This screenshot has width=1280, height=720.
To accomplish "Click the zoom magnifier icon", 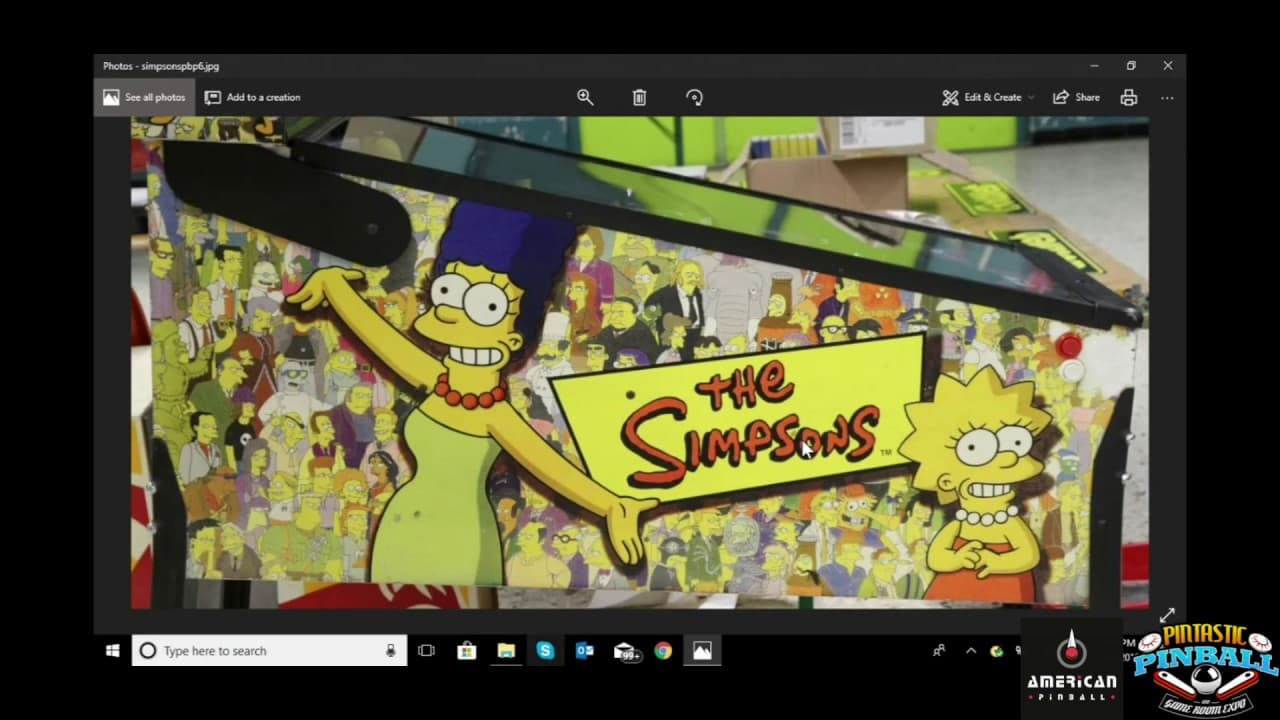I will coord(585,97).
